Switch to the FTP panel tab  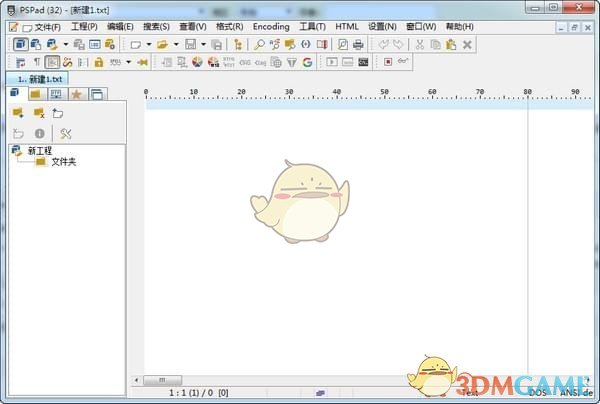[x=57, y=94]
